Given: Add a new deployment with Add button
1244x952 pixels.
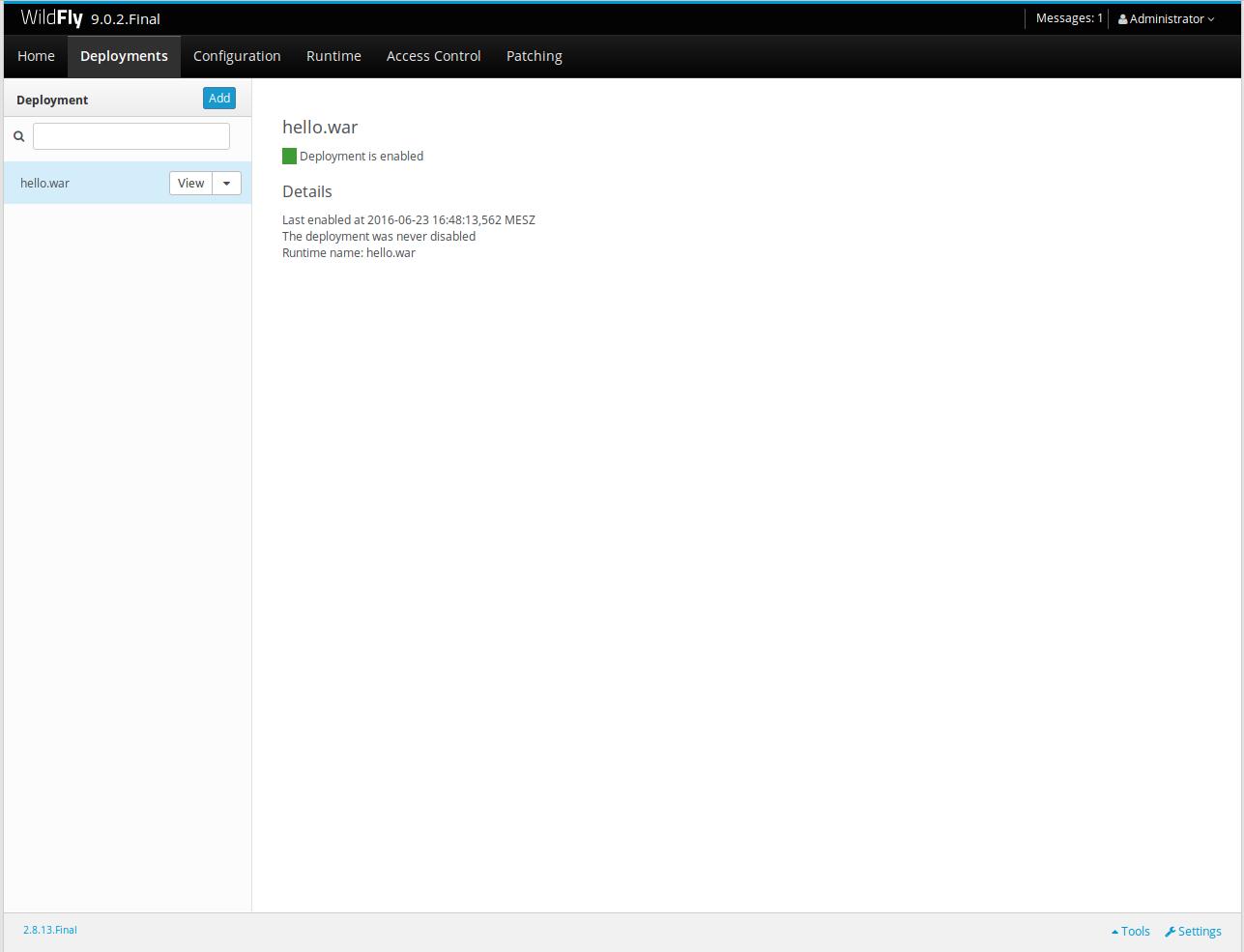Looking at the screenshot, I should [x=219, y=98].
